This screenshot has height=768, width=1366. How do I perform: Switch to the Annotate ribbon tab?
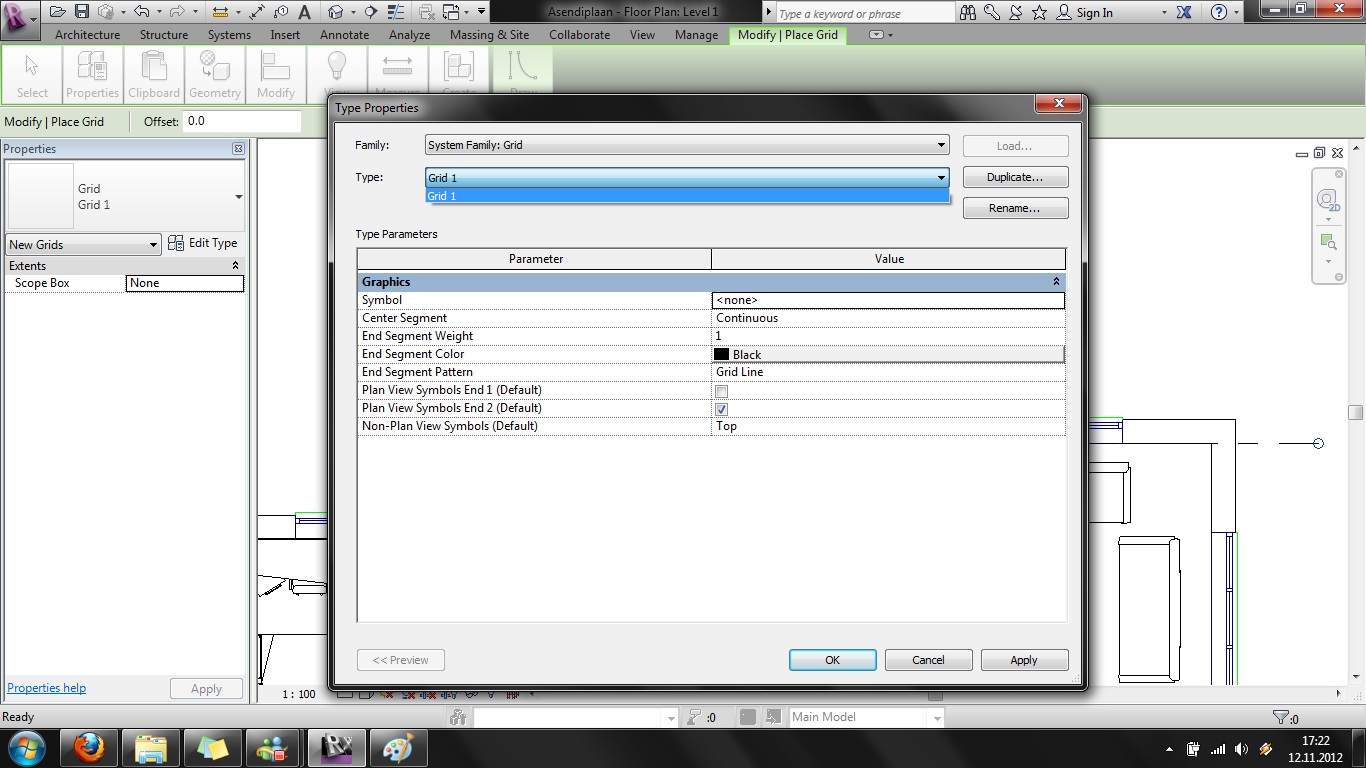[345, 35]
